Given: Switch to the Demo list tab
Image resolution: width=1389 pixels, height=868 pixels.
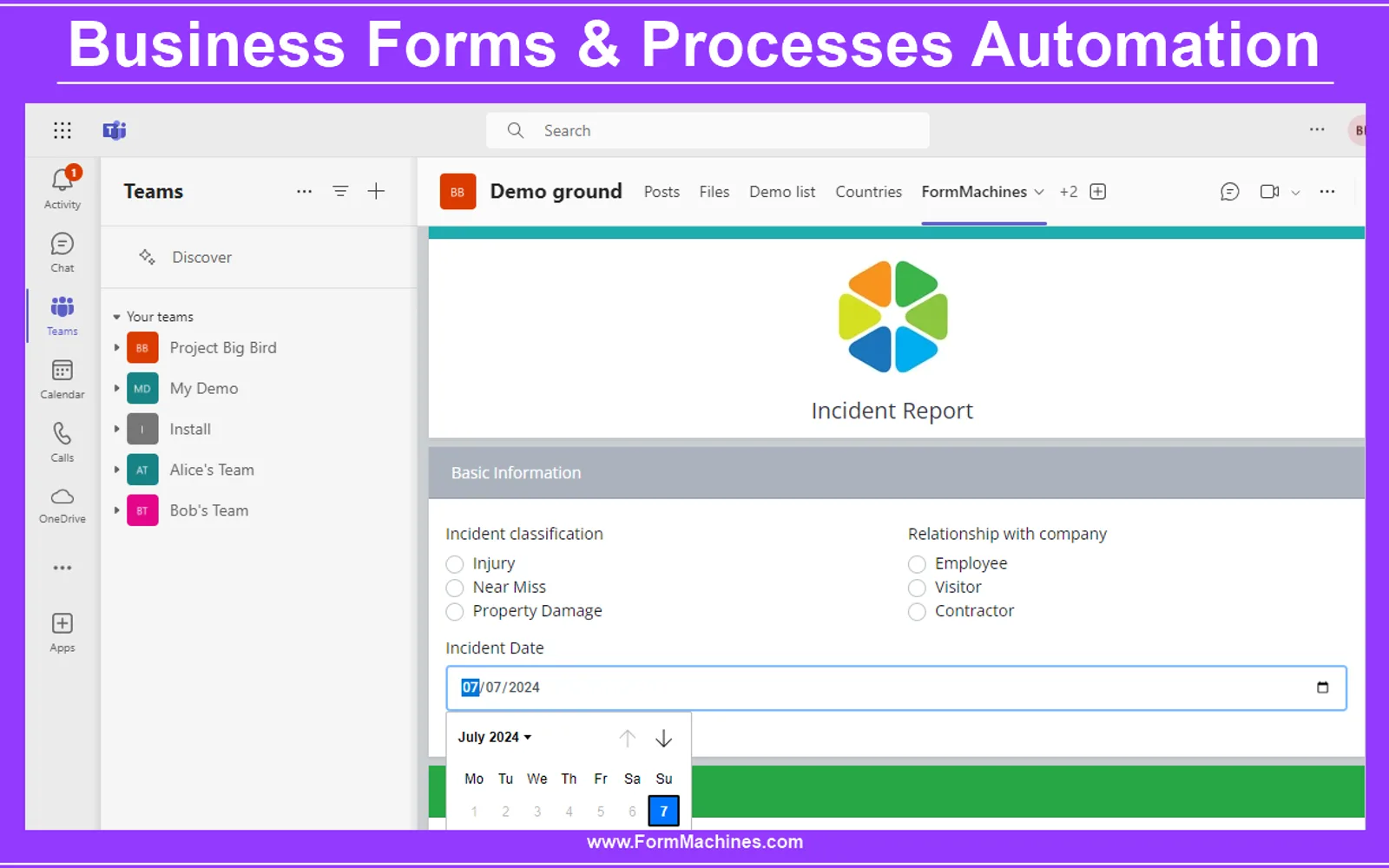Looking at the screenshot, I should click(x=782, y=192).
